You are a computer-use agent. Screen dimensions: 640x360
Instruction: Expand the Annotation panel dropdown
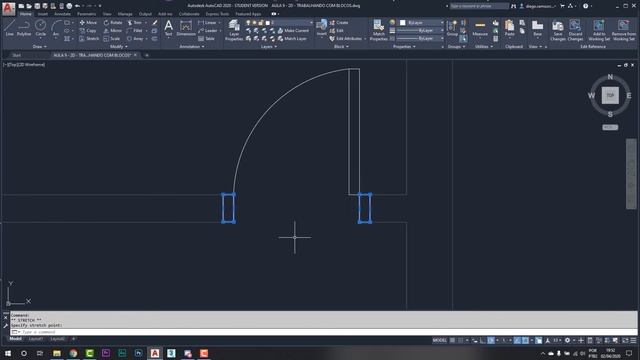[191, 47]
